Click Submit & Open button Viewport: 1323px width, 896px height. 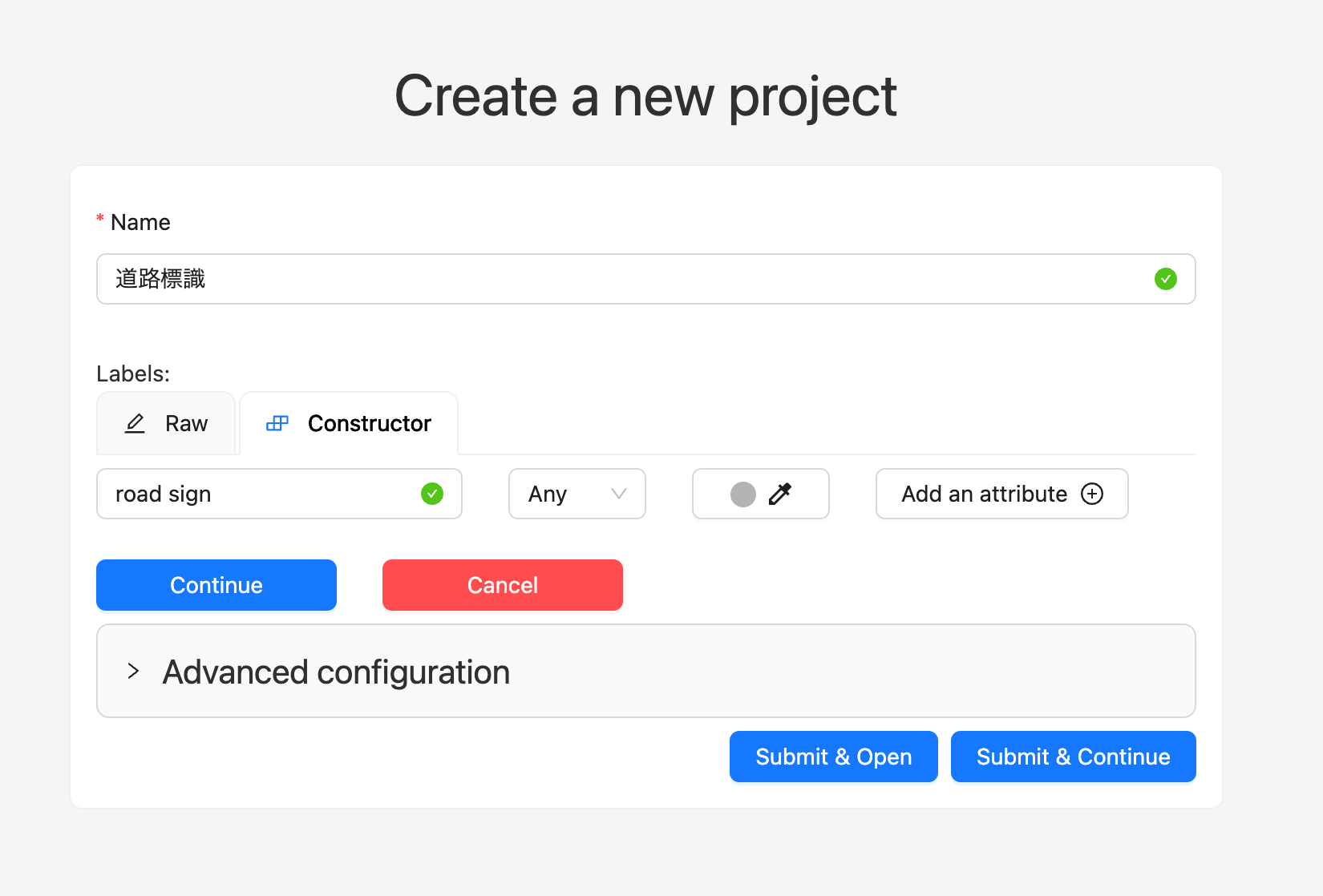tap(833, 757)
